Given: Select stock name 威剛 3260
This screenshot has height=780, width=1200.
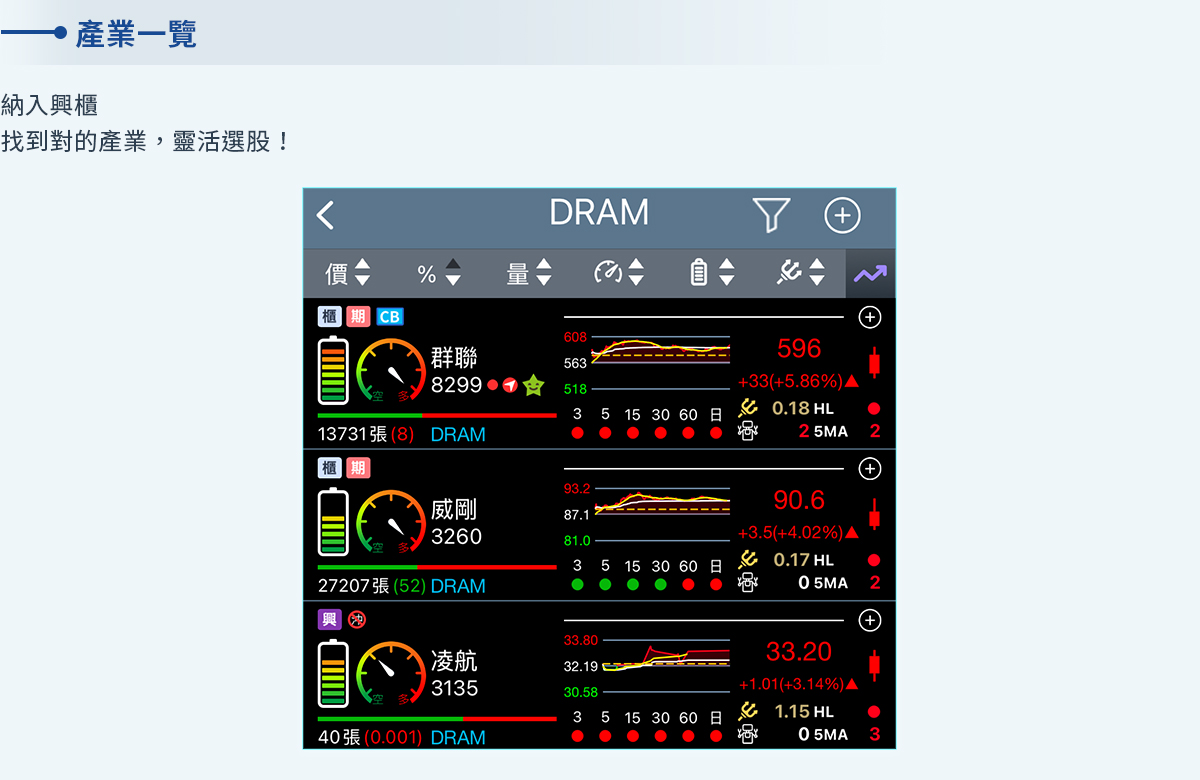Looking at the screenshot, I should (x=457, y=523).
